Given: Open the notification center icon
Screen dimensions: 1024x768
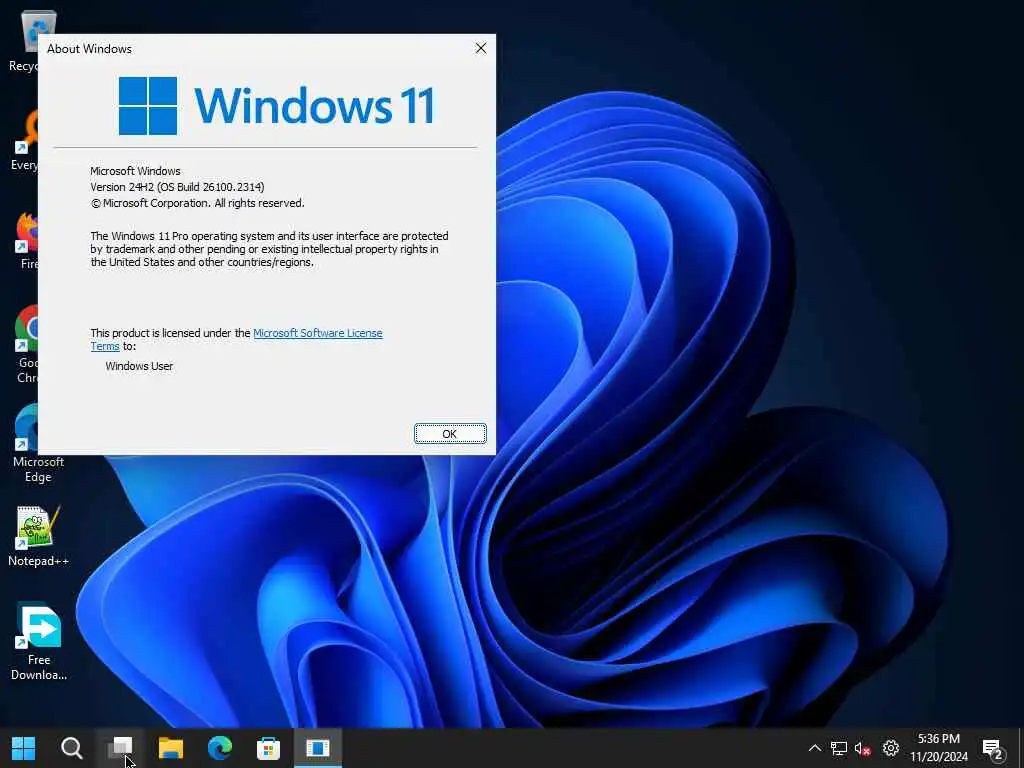Looking at the screenshot, I should tap(992, 749).
